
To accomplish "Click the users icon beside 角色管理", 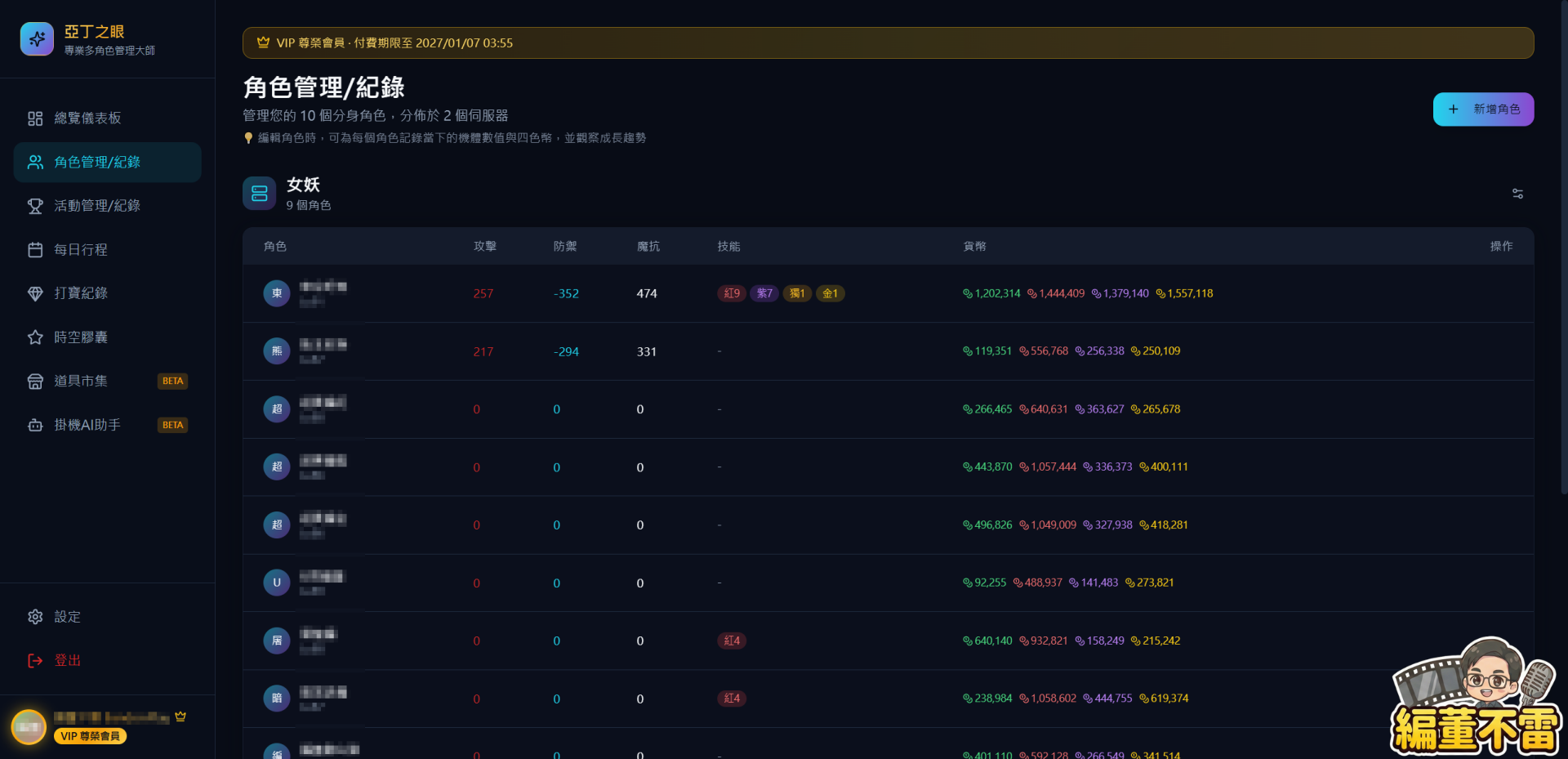I will click(35, 162).
